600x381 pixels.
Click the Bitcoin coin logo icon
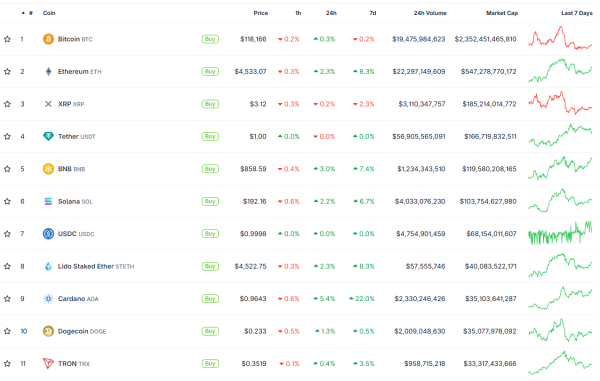pos(48,39)
